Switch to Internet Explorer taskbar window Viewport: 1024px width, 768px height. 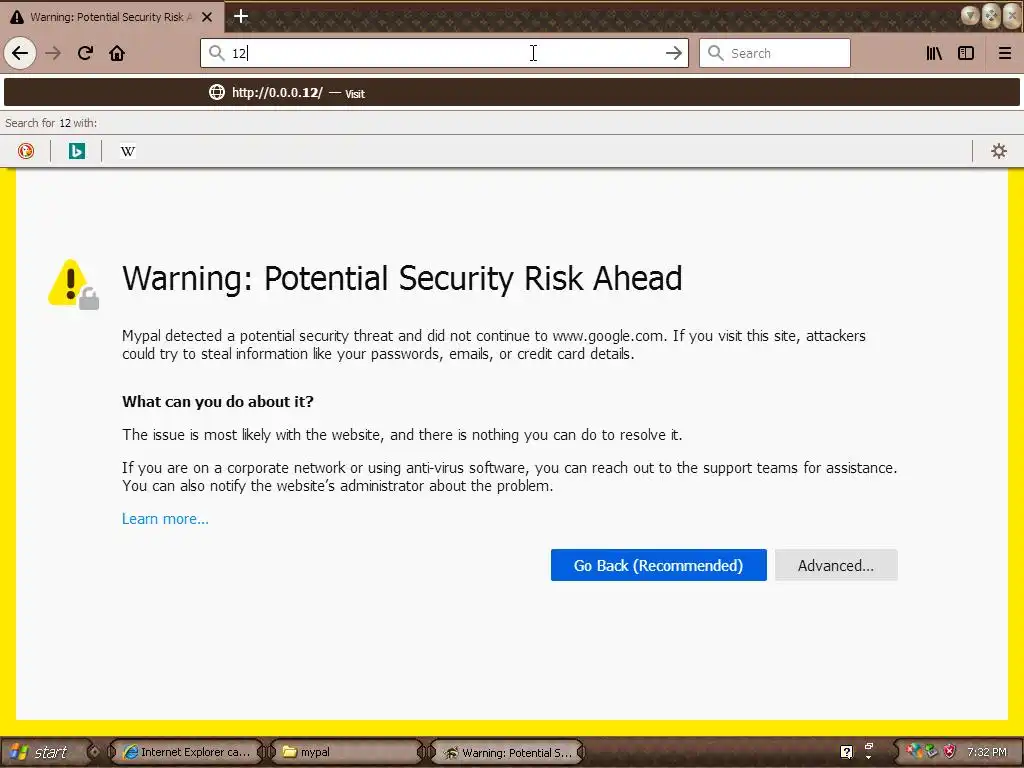pyautogui.click(x=186, y=752)
